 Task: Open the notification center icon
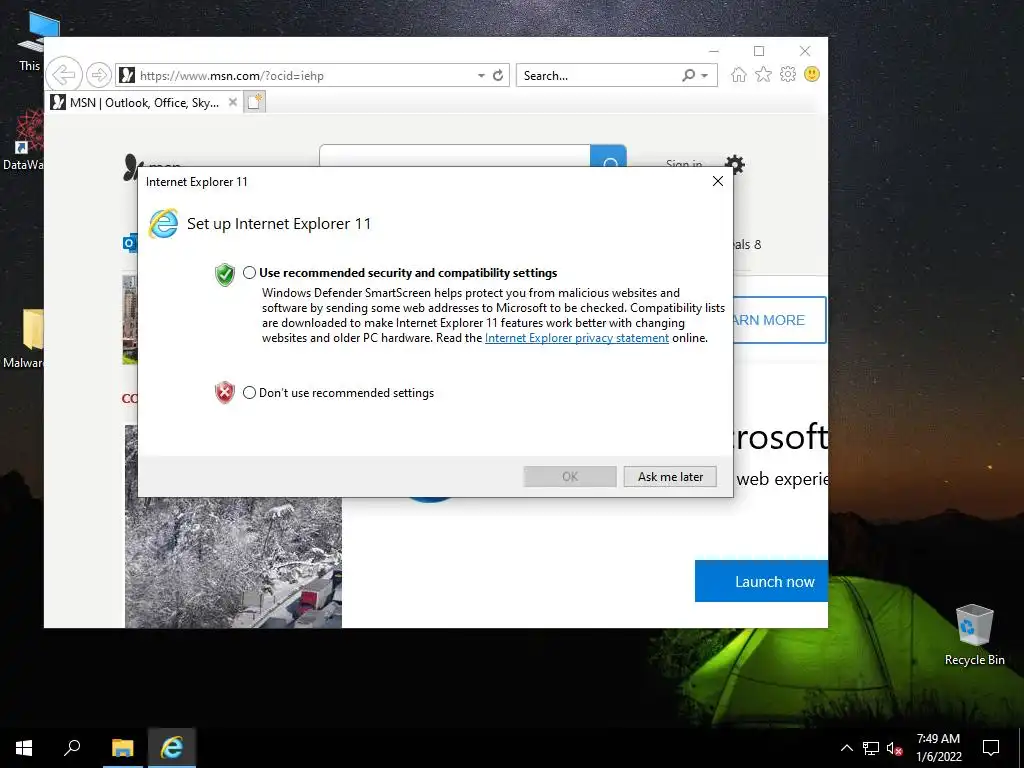(991, 748)
